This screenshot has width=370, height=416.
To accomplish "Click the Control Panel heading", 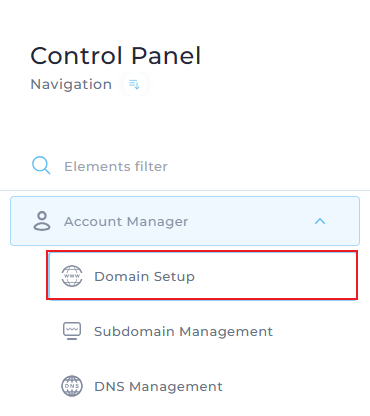I will [116, 56].
